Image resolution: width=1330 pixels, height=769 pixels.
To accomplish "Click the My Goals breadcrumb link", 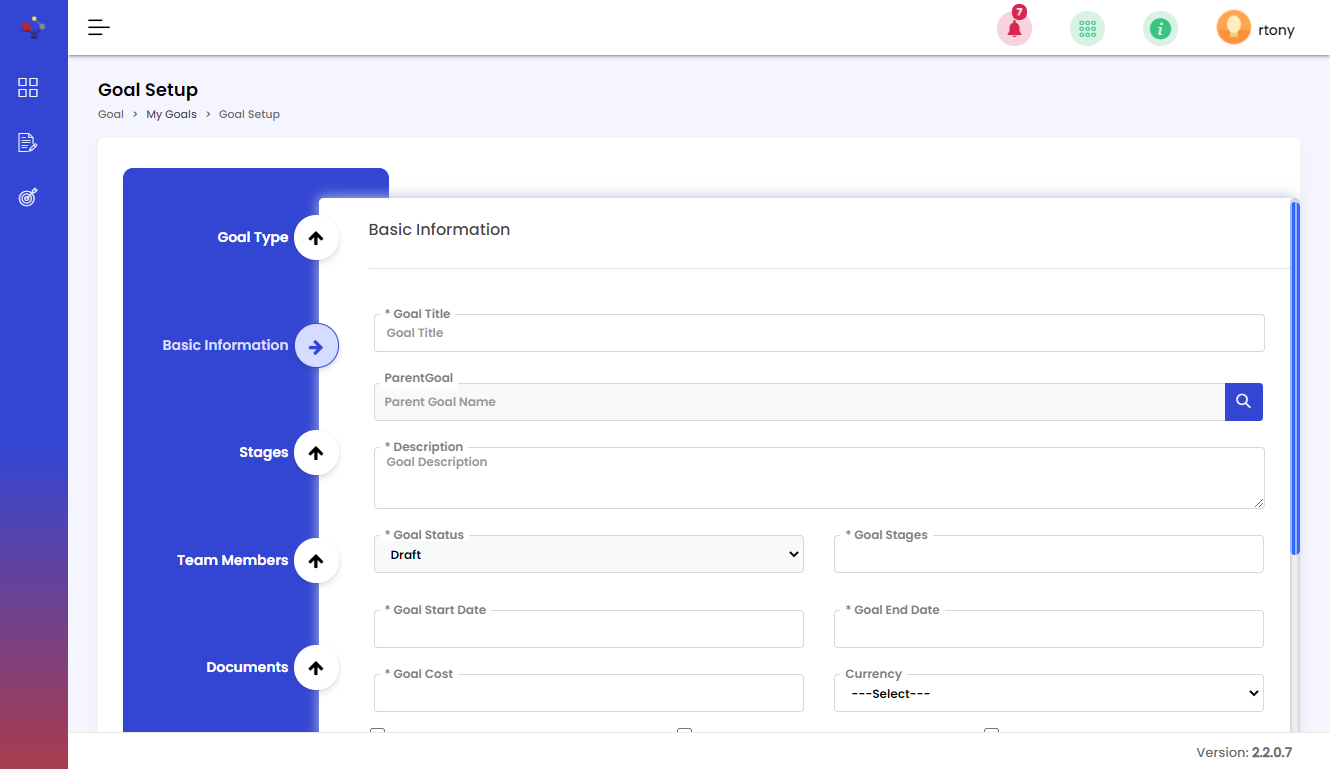I will 171,115.
